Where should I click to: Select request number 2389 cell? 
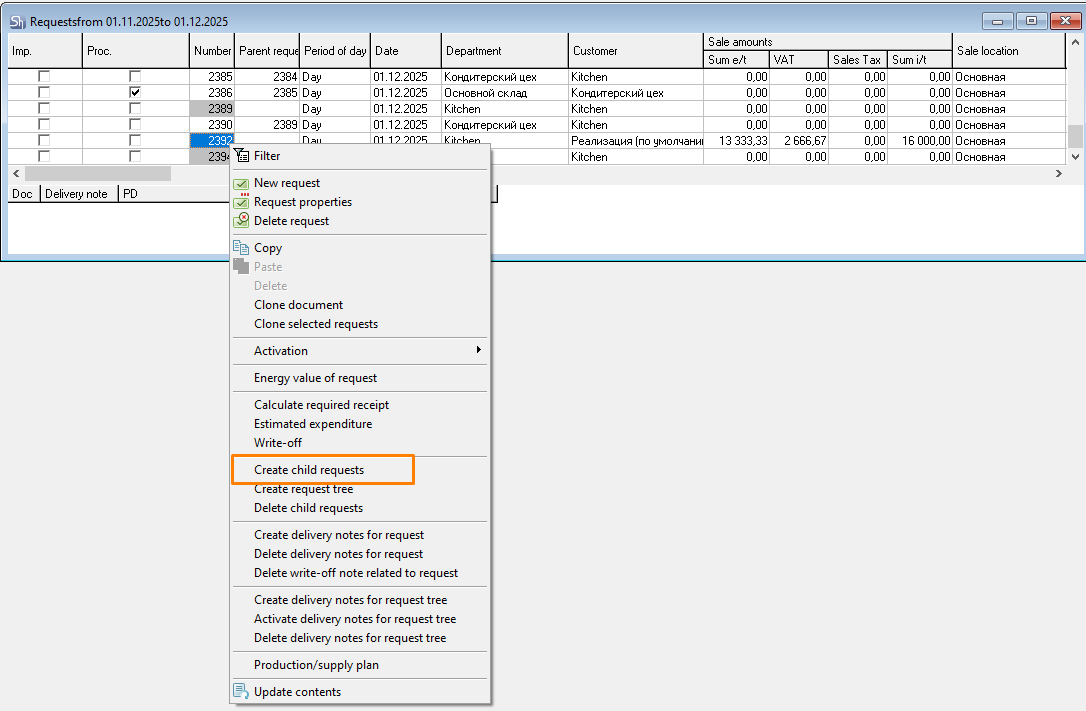point(212,109)
